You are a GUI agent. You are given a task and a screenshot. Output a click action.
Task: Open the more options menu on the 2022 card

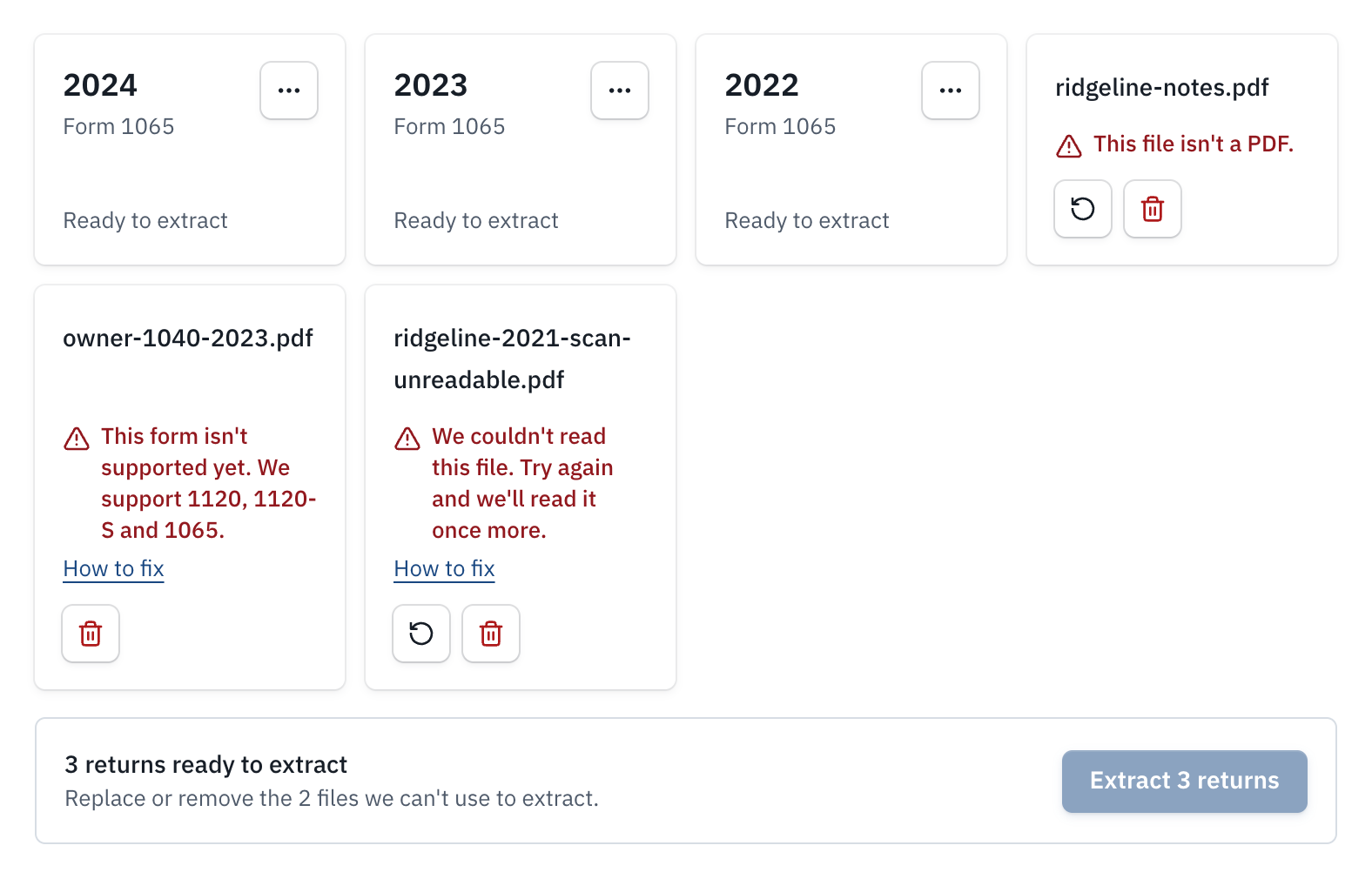[x=951, y=91]
